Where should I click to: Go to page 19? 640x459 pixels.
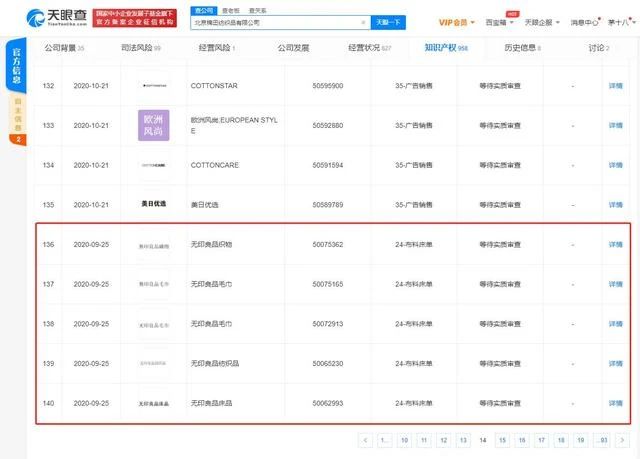[x=581, y=440]
